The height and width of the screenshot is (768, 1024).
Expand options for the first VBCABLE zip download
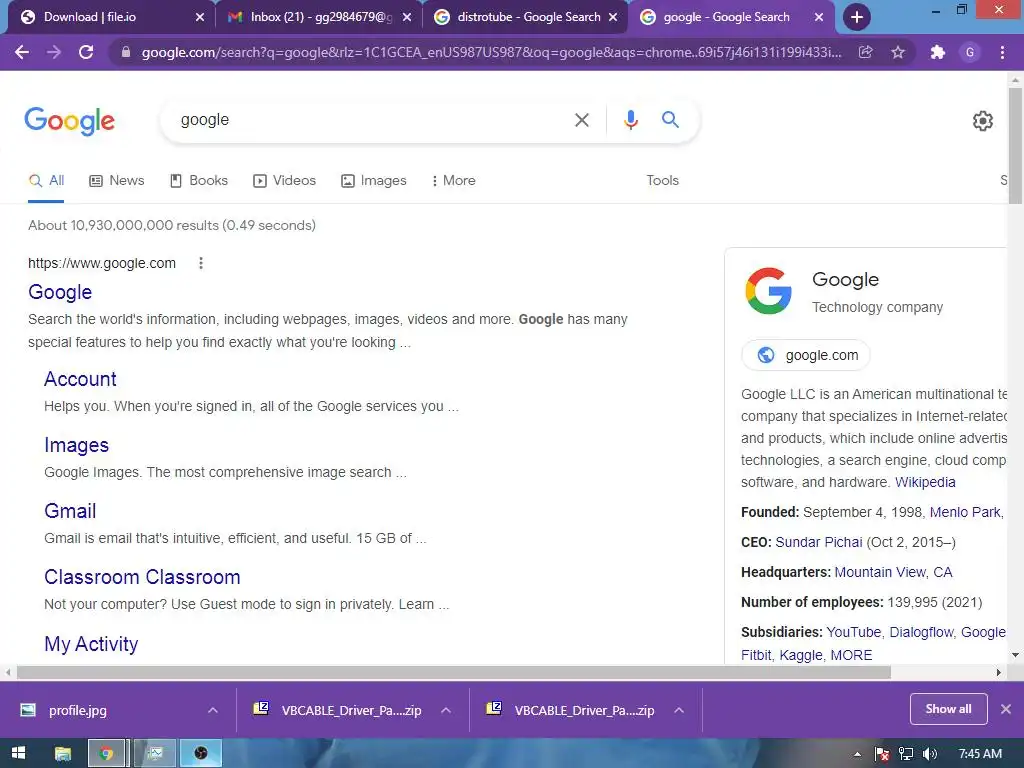click(x=445, y=710)
